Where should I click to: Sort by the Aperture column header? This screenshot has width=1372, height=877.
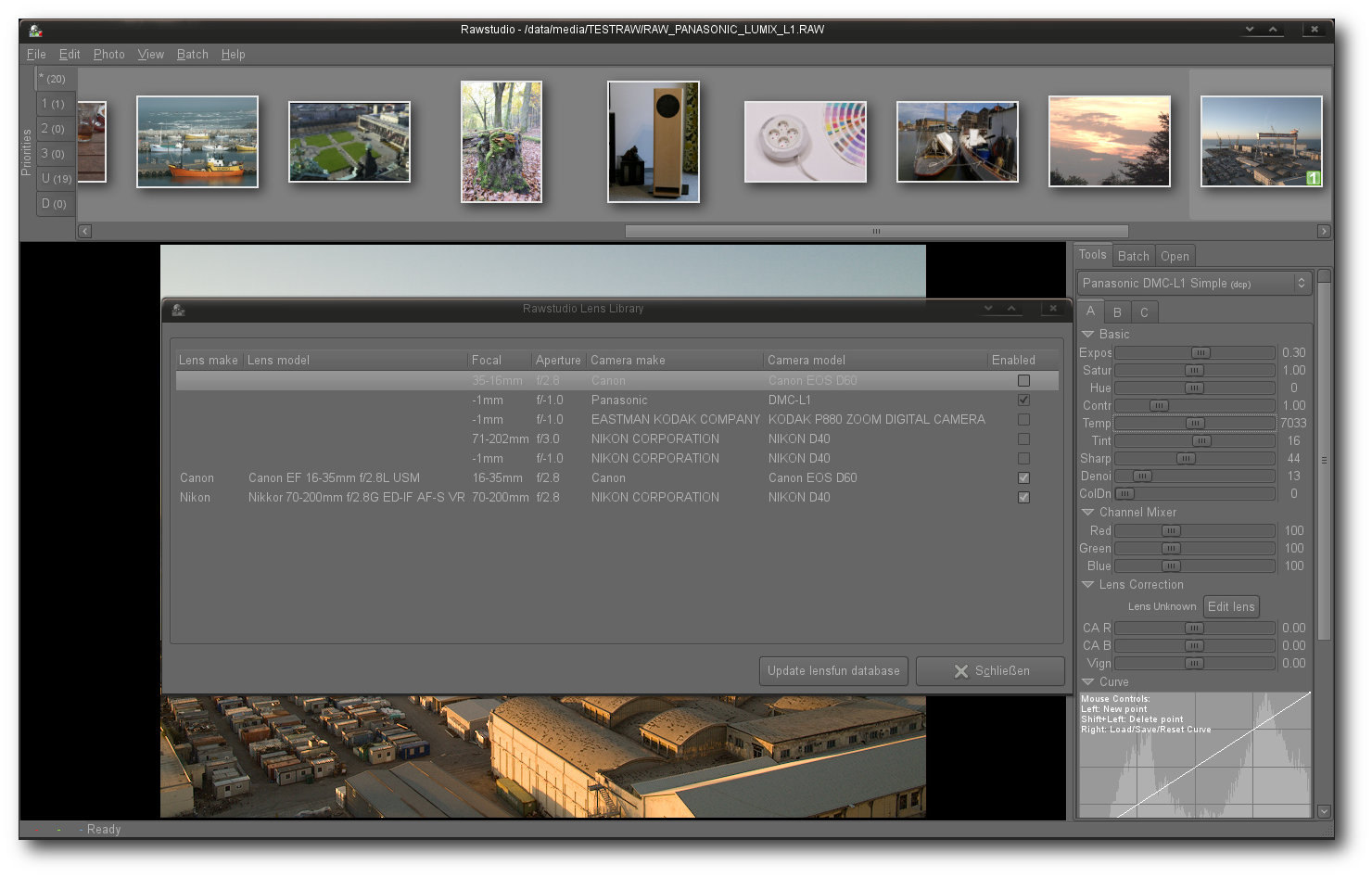pos(559,360)
